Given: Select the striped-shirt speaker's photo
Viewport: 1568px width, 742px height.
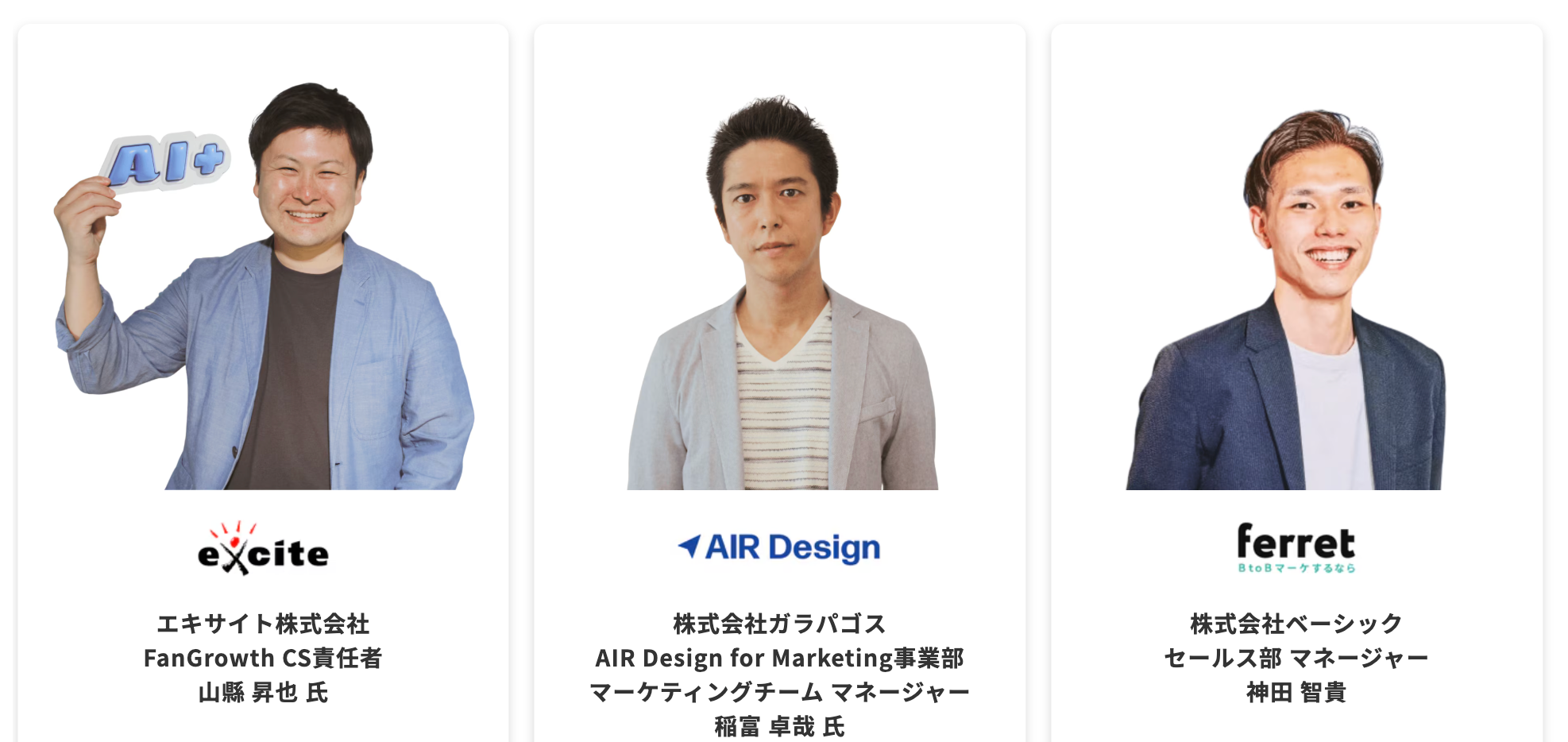Looking at the screenshot, I should tap(782, 292).
